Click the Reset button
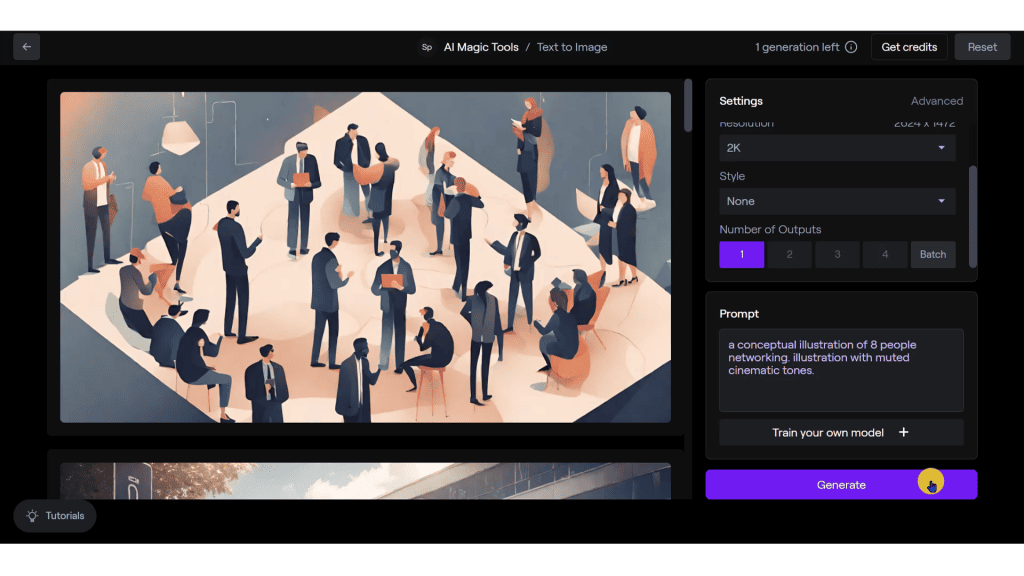 click(x=982, y=46)
